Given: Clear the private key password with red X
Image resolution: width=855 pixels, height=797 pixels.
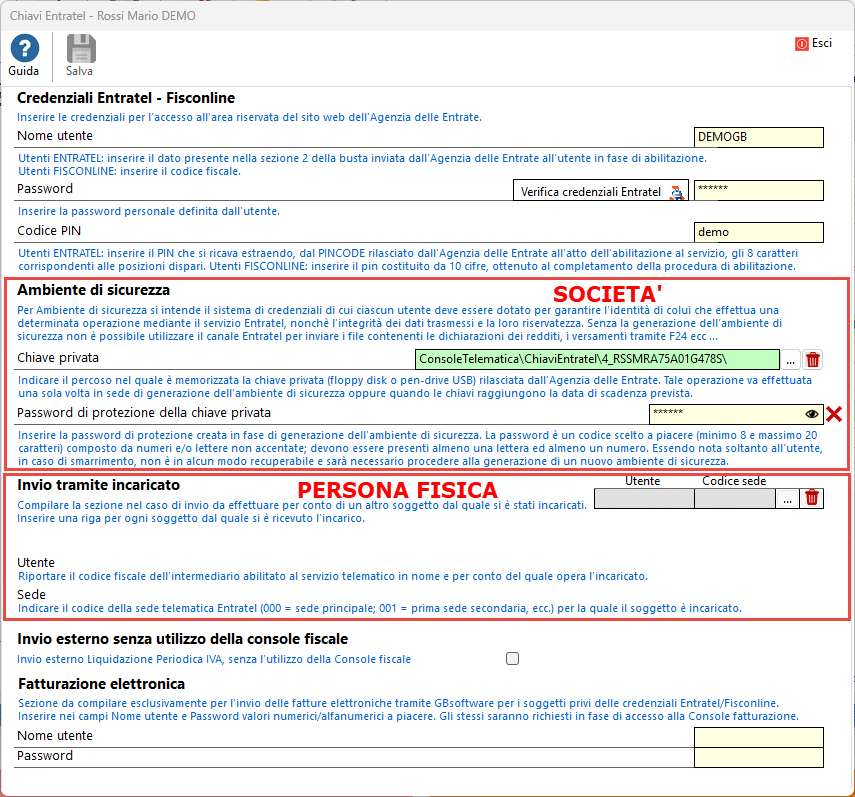Looking at the screenshot, I should [834, 414].
